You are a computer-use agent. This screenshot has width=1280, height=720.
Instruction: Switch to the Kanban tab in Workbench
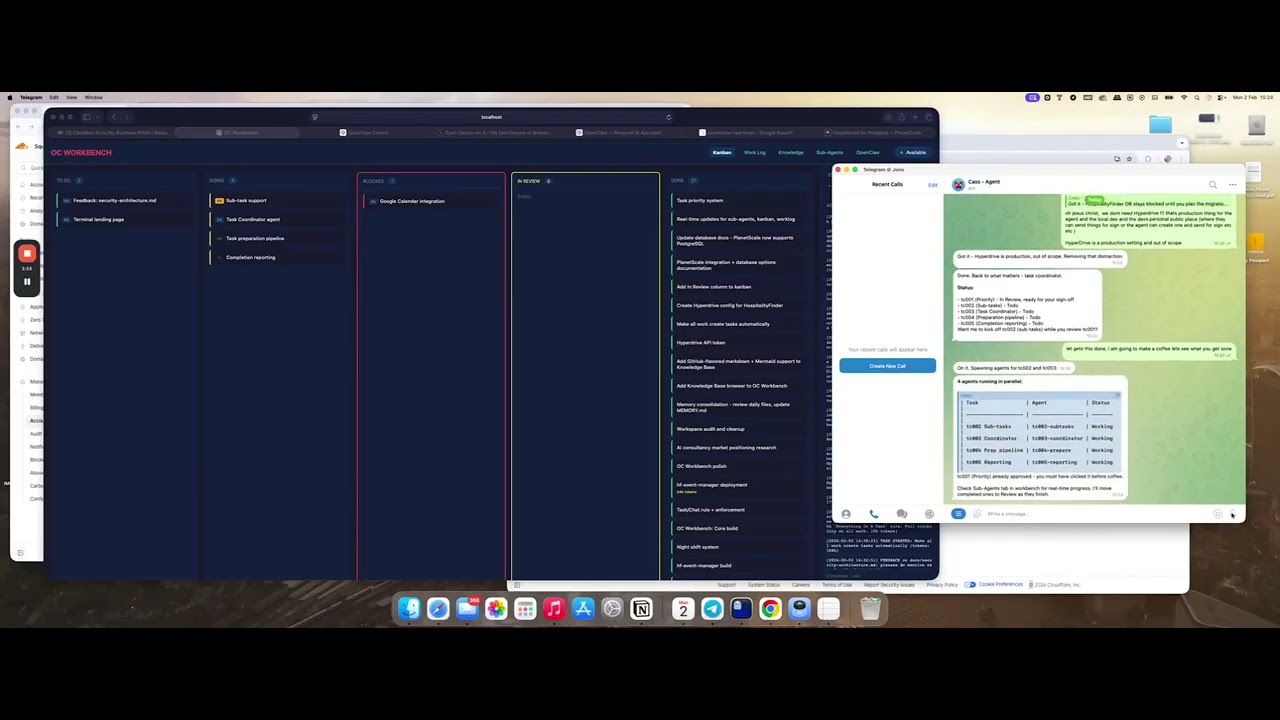pyautogui.click(x=722, y=152)
